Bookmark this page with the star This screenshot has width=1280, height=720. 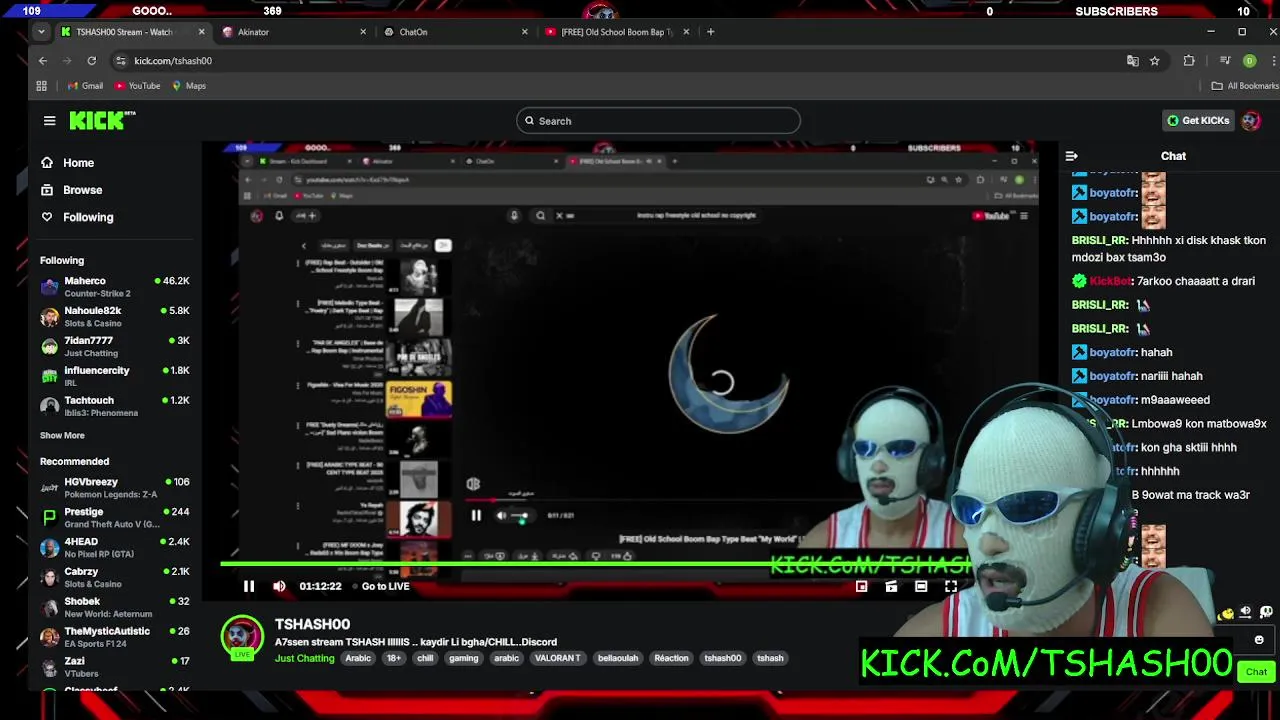pyautogui.click(x=1155, y=61)
